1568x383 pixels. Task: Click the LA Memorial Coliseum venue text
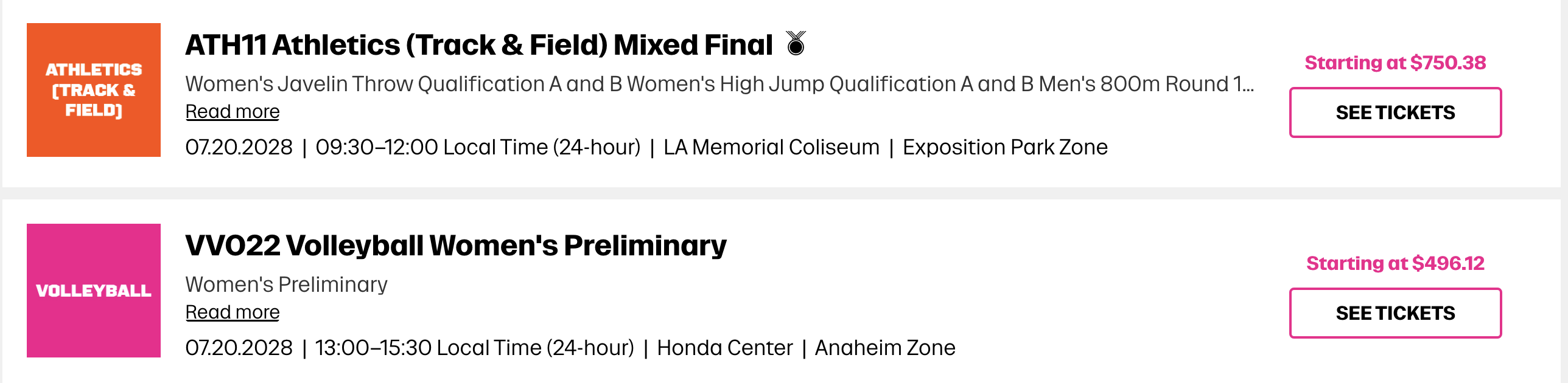pyautogui.click(x=771, y=147)
